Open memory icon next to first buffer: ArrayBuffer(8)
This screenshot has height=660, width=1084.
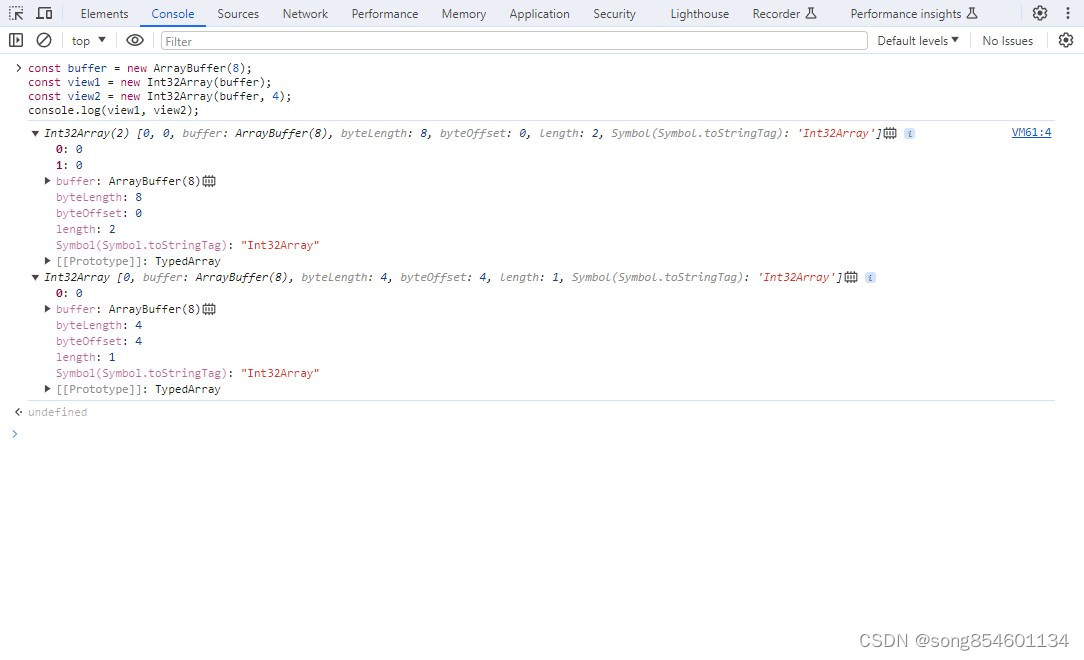pyautogui.click(x=209, y=181)
